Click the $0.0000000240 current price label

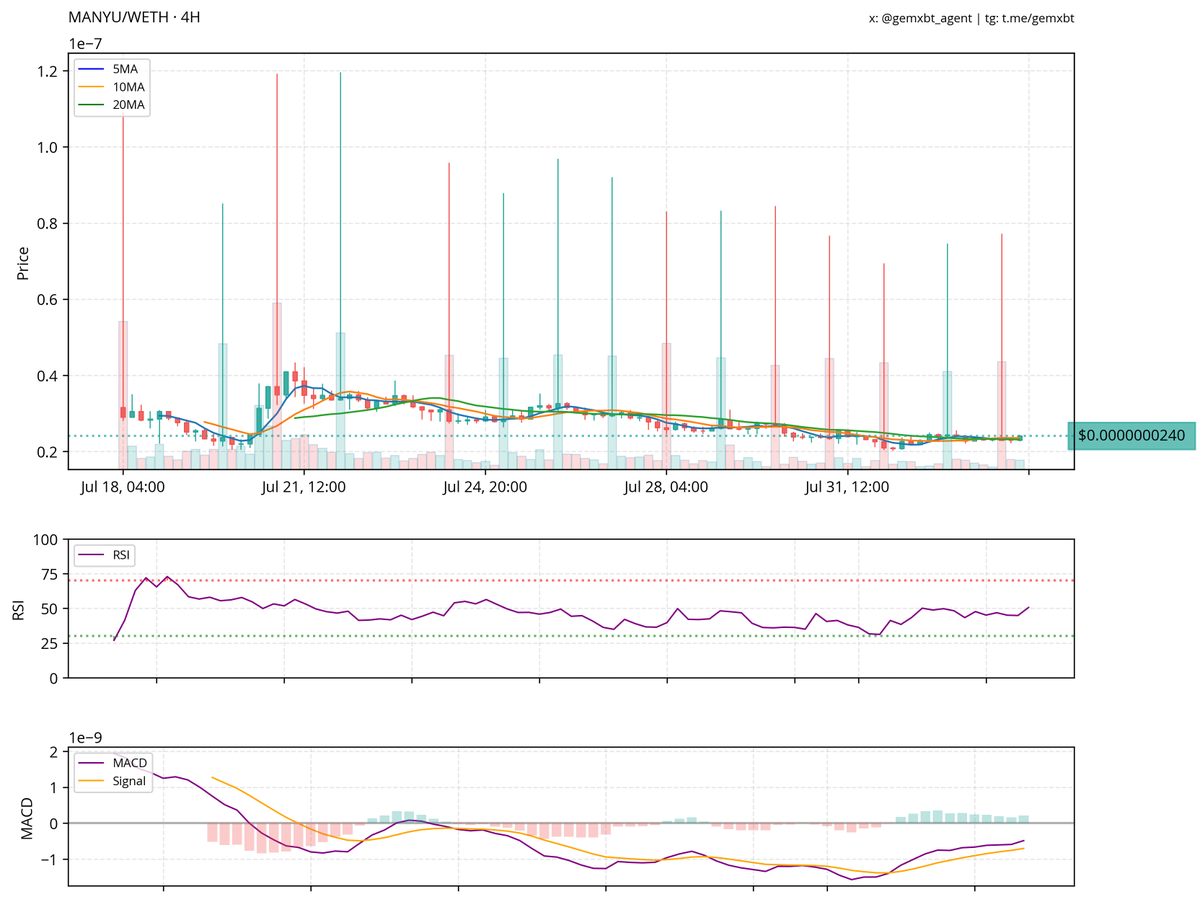(1132, 436)
